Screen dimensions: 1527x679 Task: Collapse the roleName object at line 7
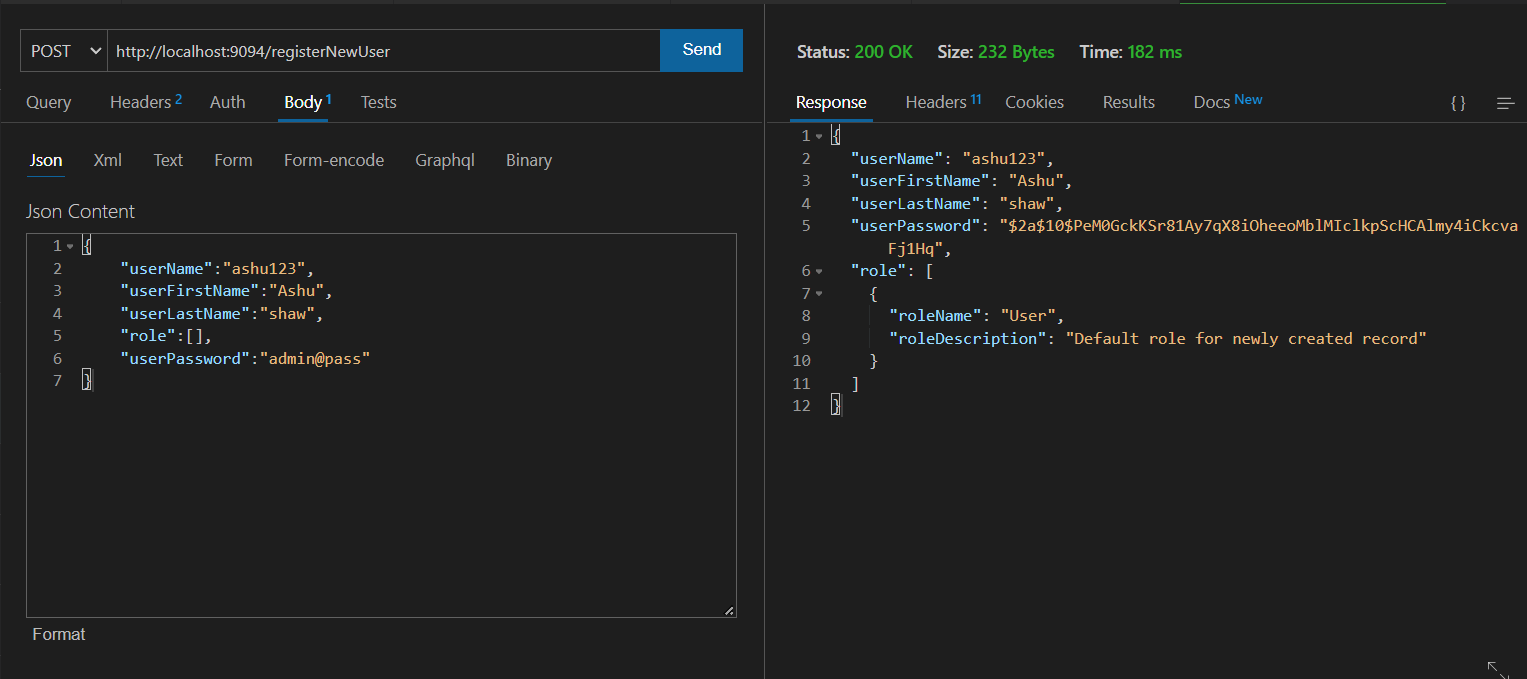[x=818, y=293]
